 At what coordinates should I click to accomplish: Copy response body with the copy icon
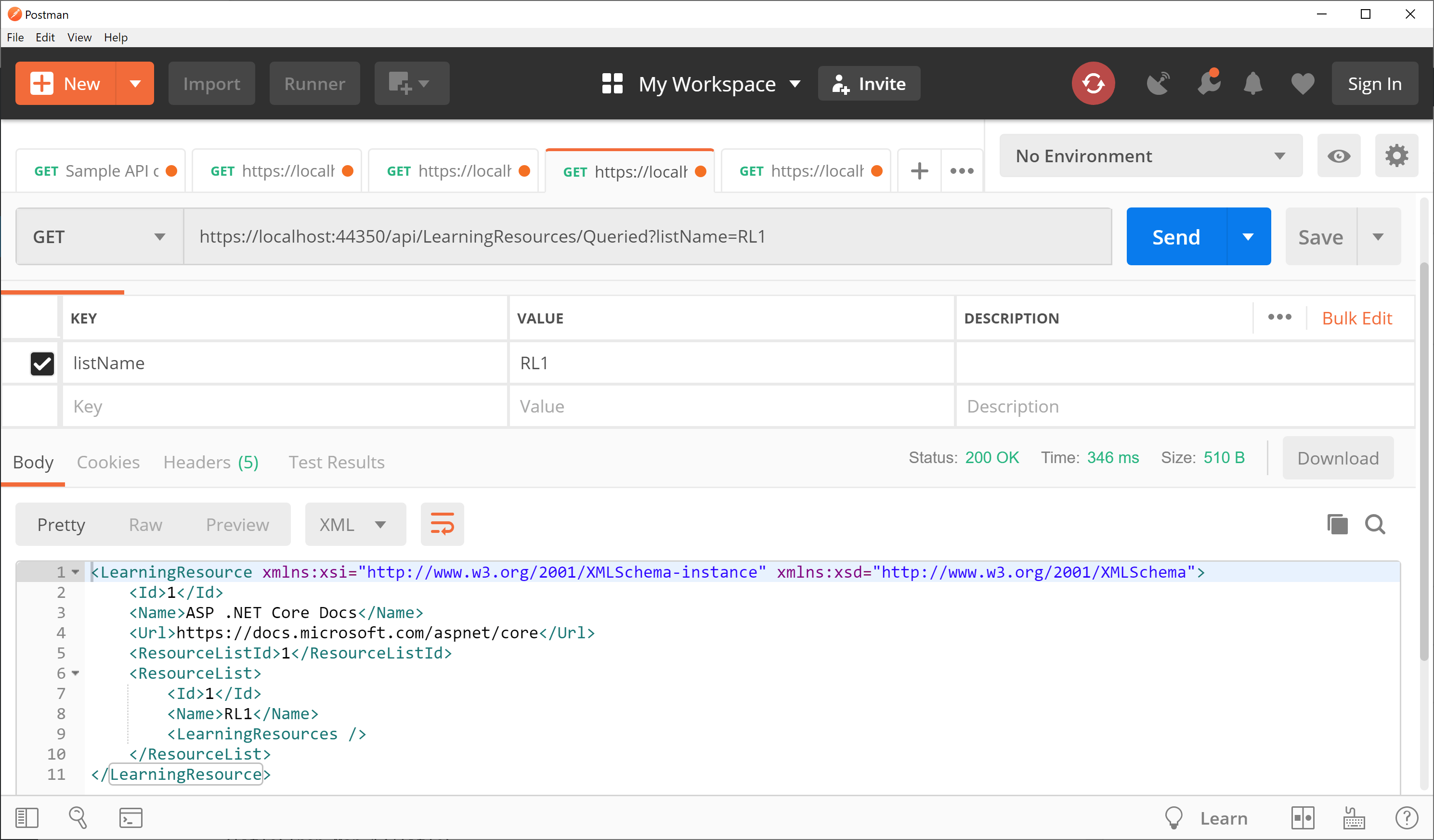pyautogui.click(x=1338, y=524)
